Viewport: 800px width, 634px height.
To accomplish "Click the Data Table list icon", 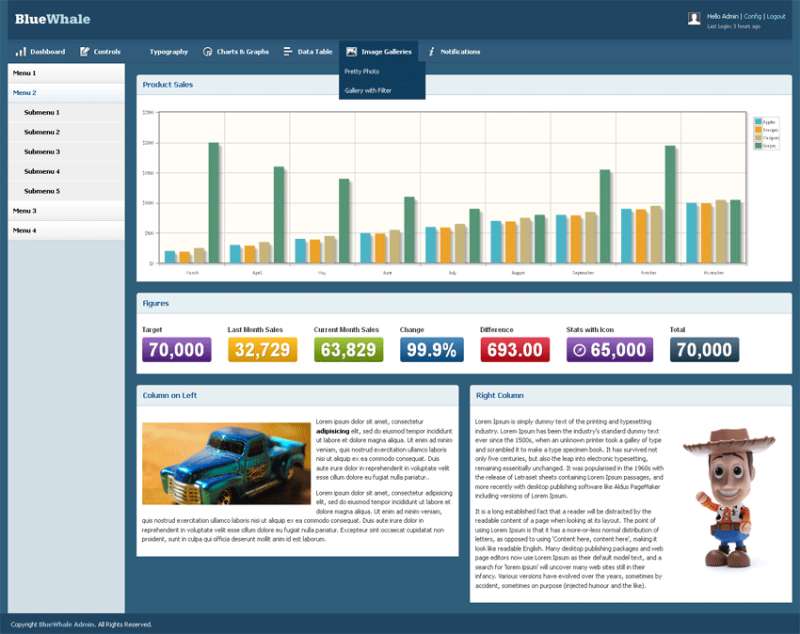I will click(x=288, y=52).
